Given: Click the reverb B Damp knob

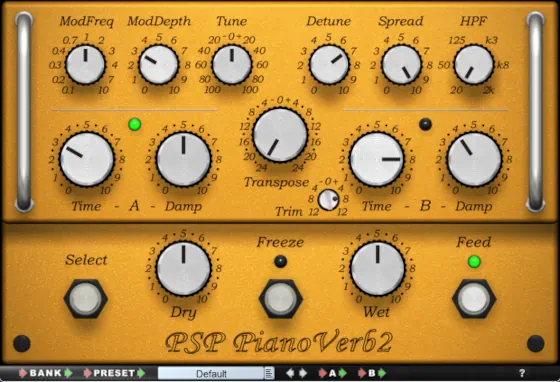Looking at the screenshot, I should click(474, 159).
